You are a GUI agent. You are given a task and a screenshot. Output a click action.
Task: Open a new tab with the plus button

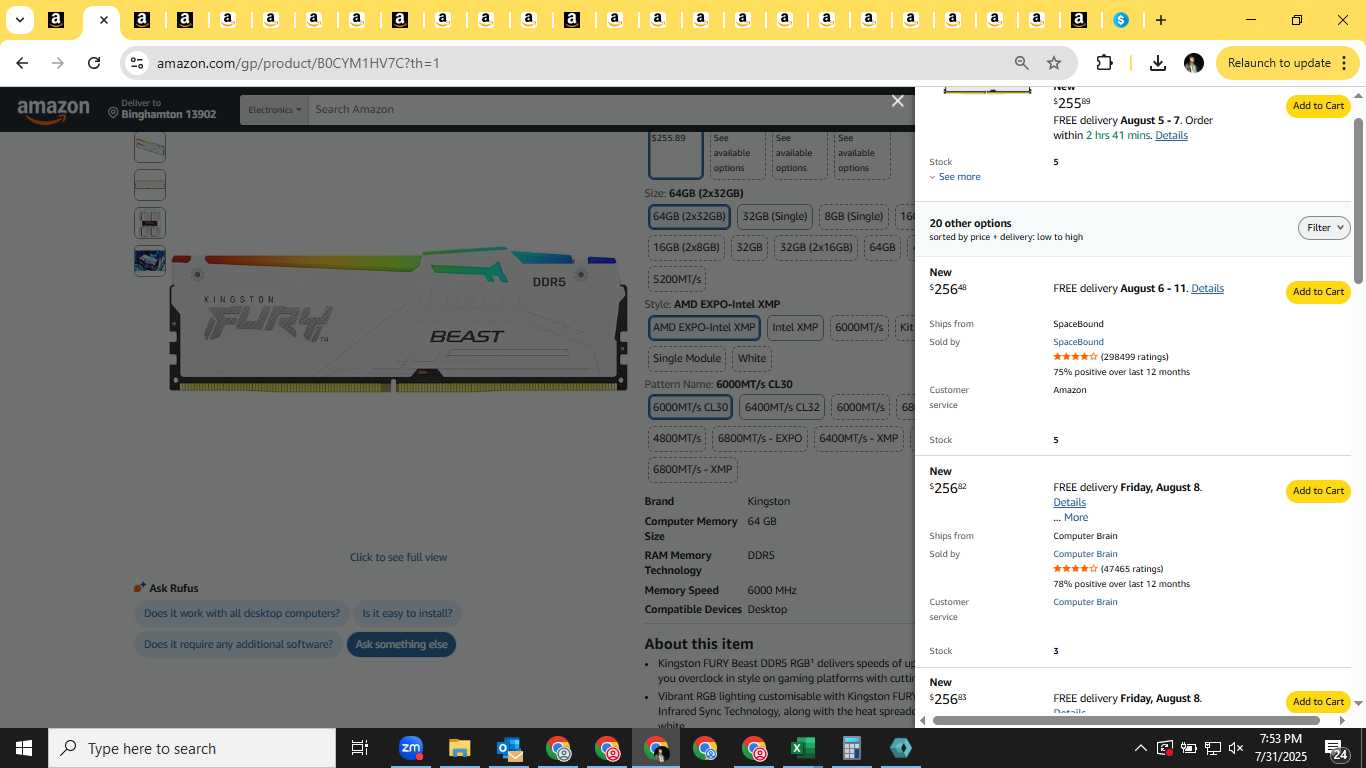1160,20
